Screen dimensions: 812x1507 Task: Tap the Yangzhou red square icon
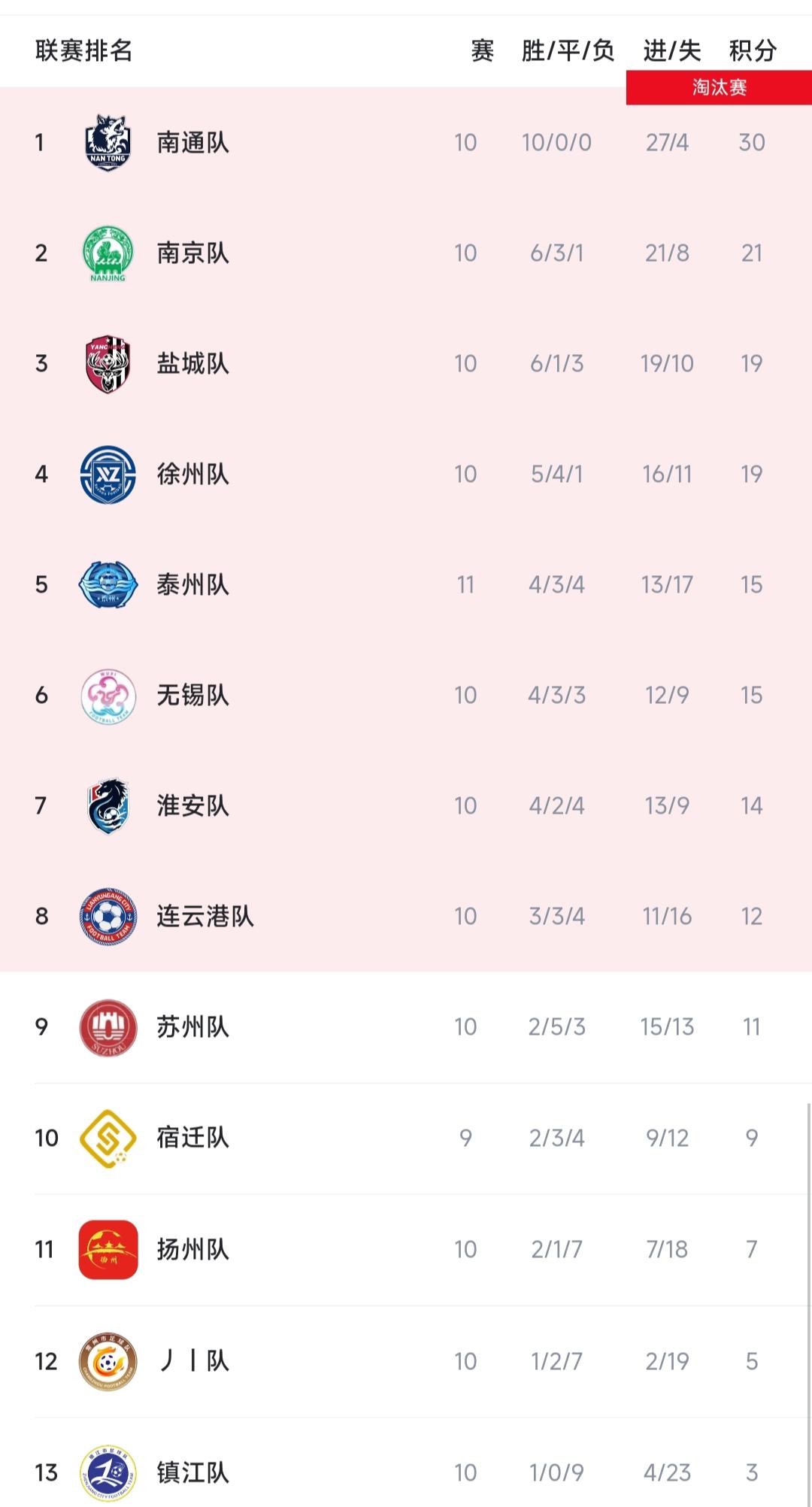108,1249
